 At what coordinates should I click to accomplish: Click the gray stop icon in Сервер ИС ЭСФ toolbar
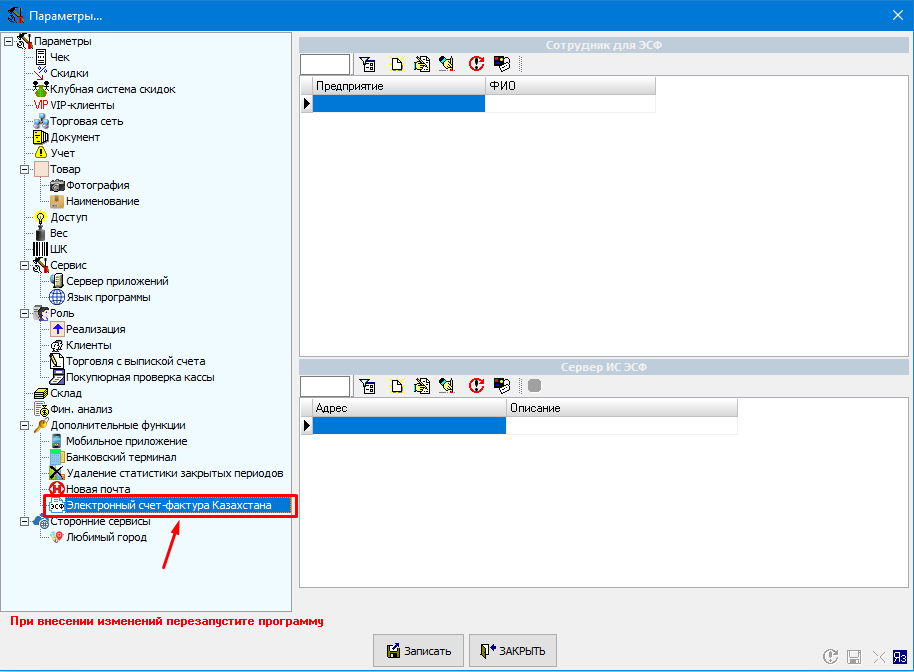pos(534,386)
